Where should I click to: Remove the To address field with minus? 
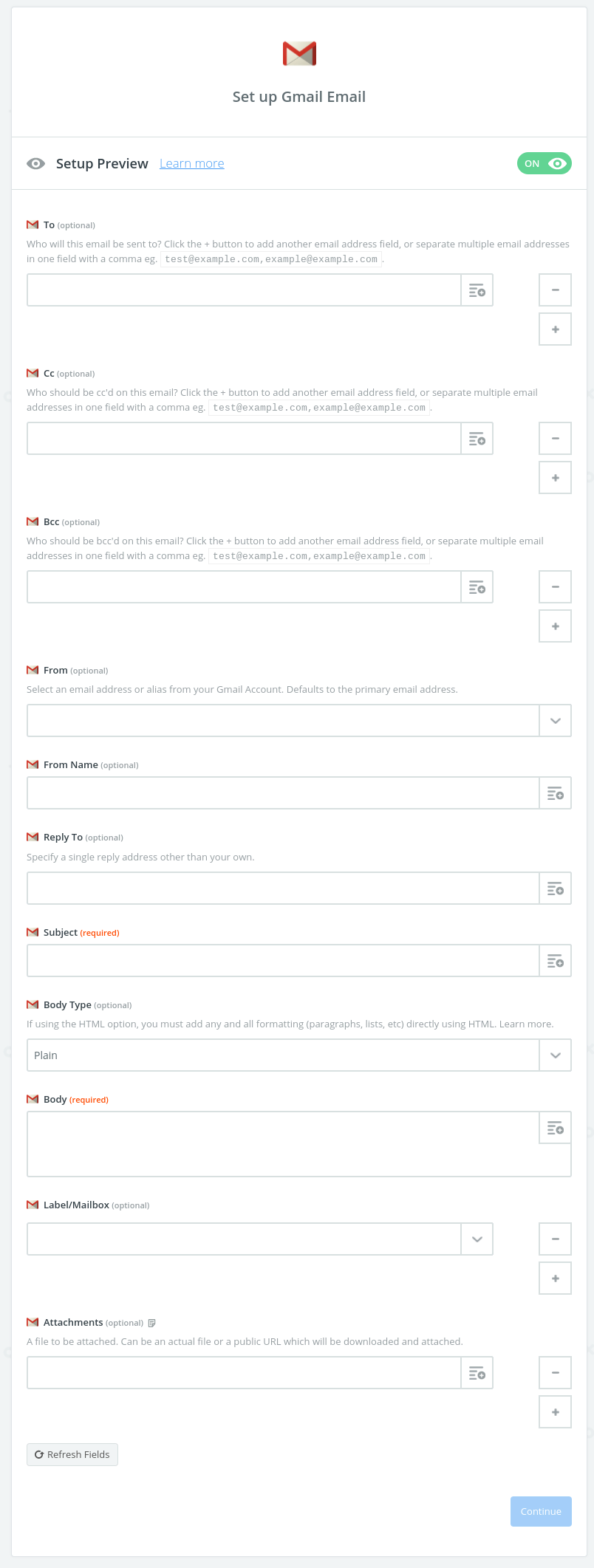tap(556, 290)
